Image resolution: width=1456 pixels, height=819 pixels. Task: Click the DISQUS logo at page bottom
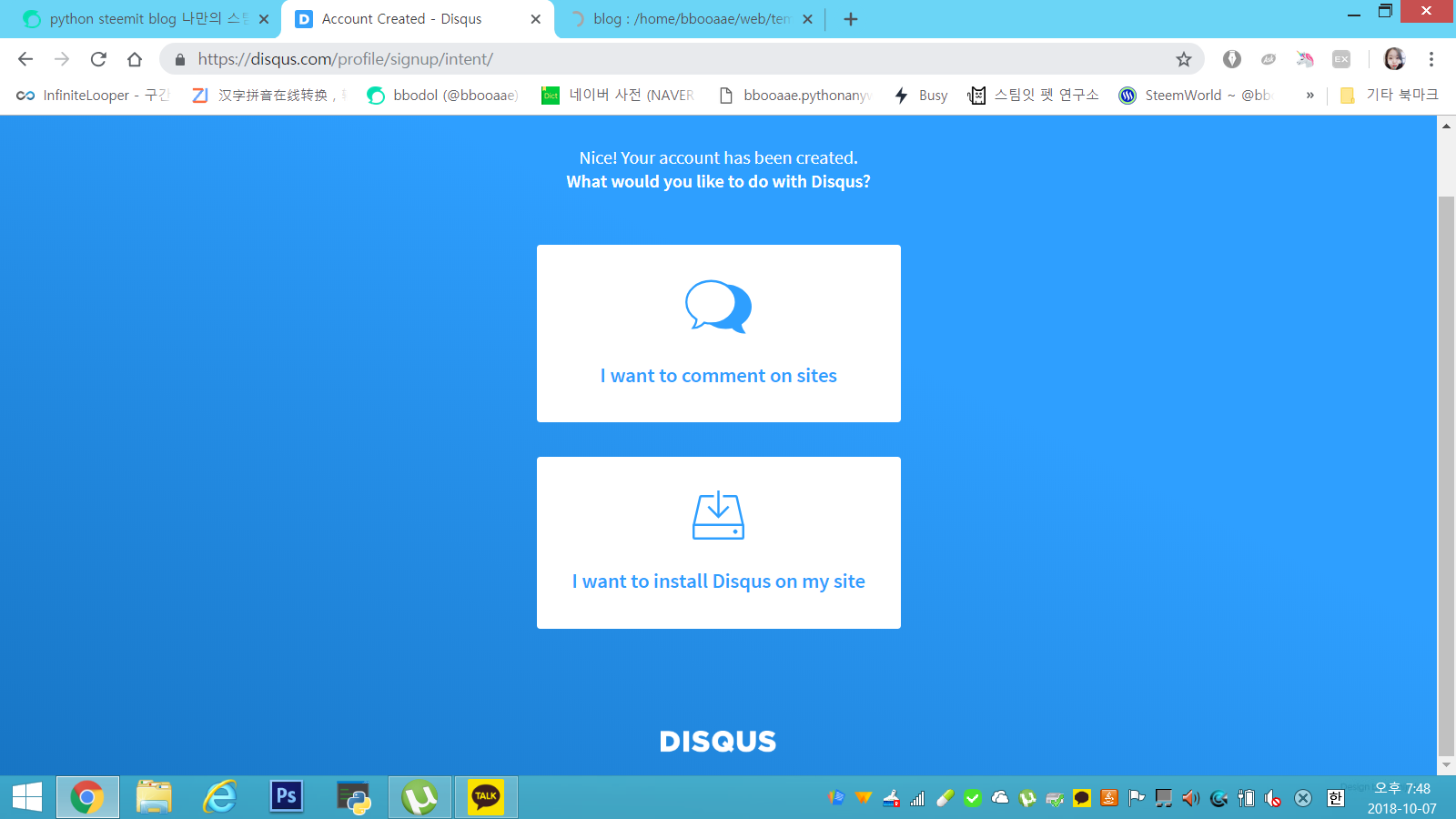(x=718, y=742)
